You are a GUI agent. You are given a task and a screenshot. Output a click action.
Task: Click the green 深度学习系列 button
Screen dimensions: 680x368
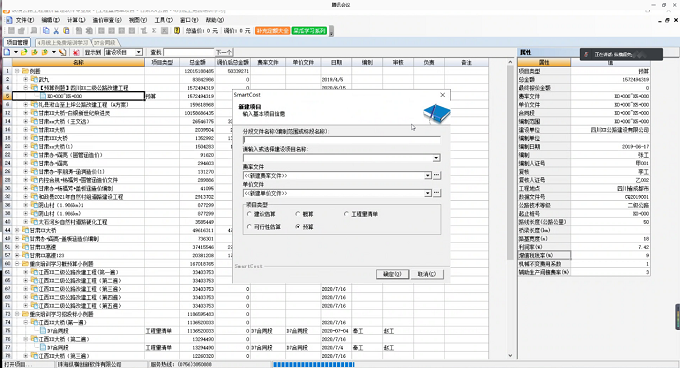click(x=309, y=31)
